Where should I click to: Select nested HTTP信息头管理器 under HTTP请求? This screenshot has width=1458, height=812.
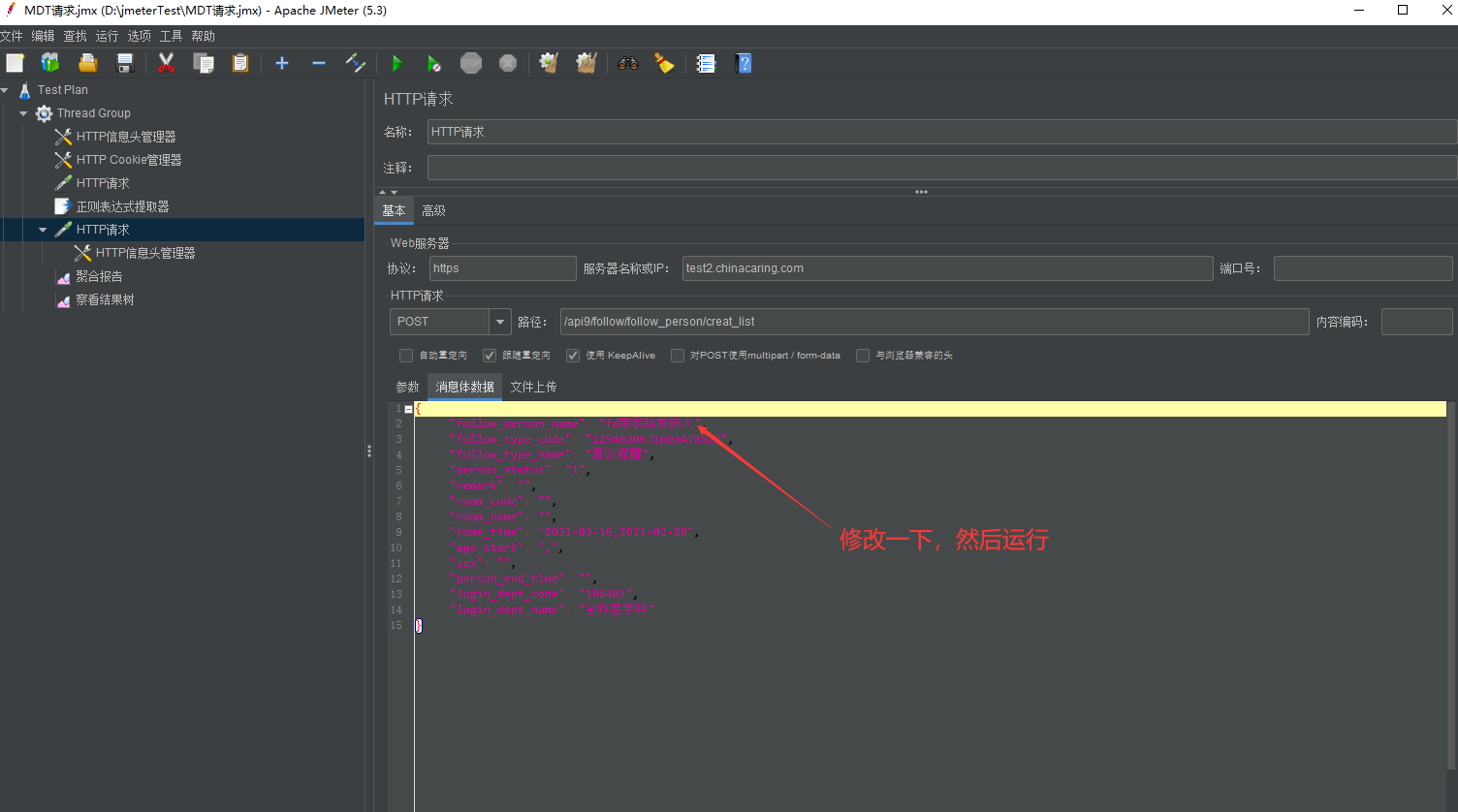pyautogui.click(x=145, y=253)
